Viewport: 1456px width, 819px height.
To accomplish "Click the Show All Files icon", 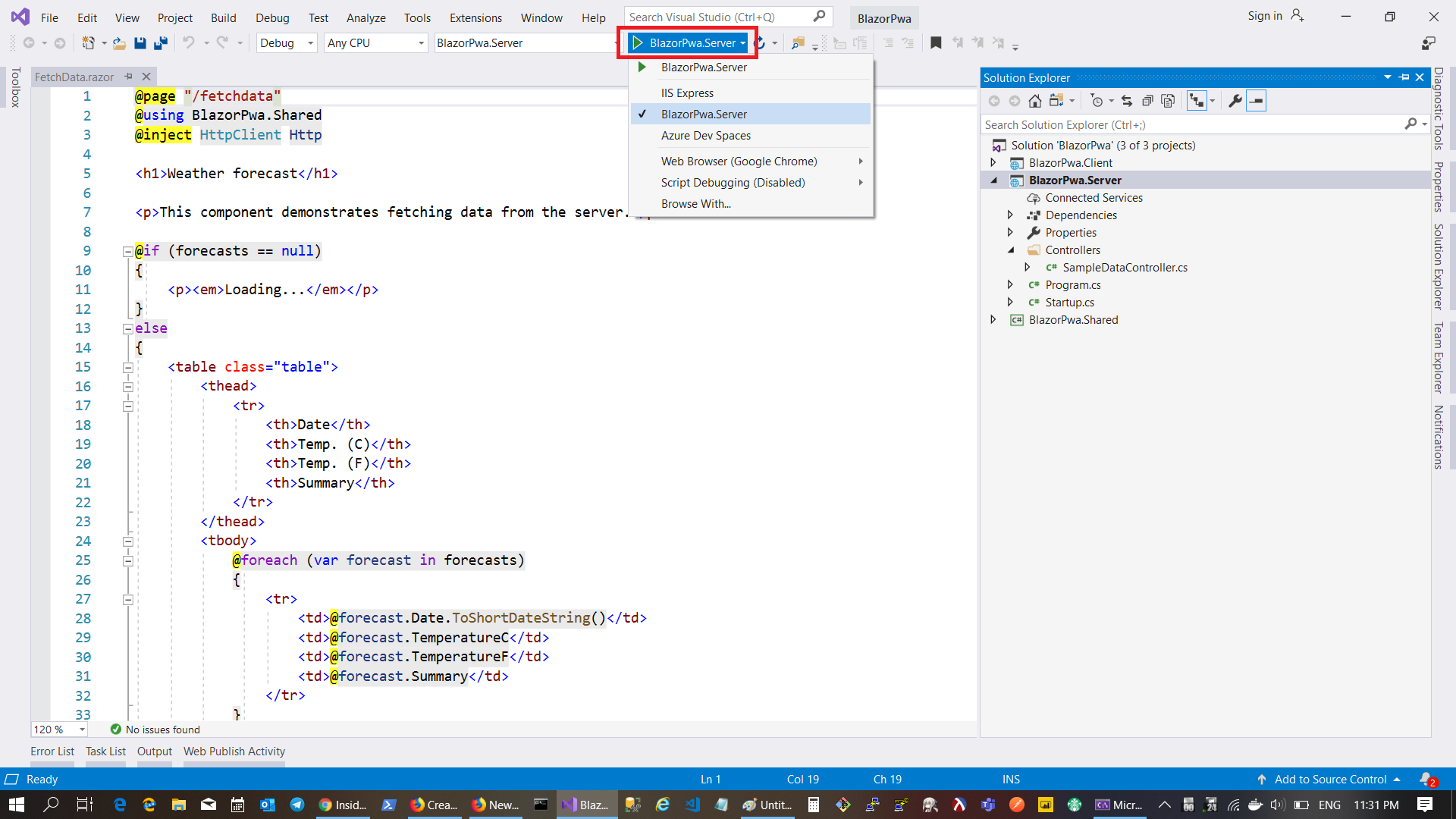I will 1168,101.
